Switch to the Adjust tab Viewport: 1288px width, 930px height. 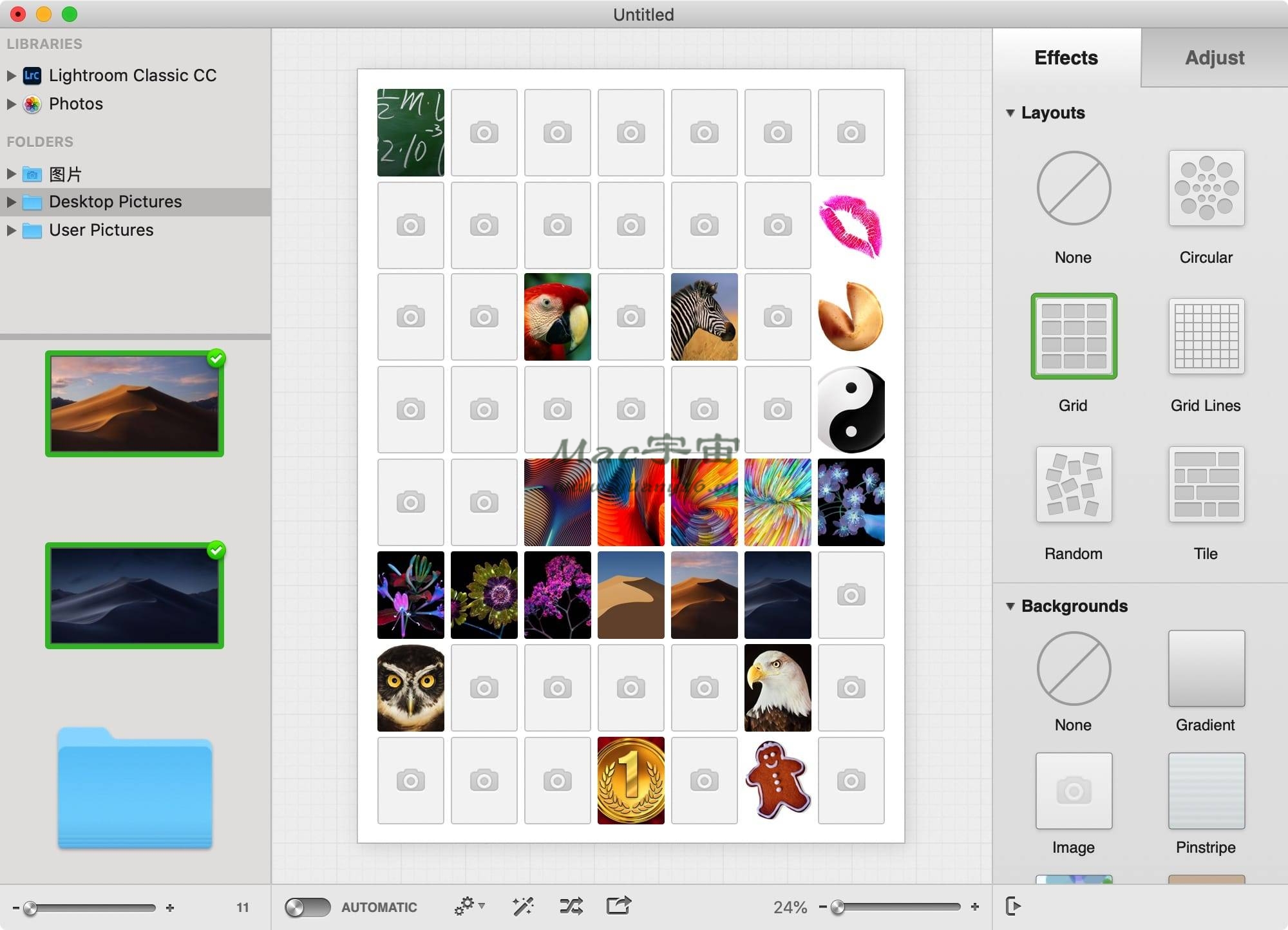[x=1214, y=57]
